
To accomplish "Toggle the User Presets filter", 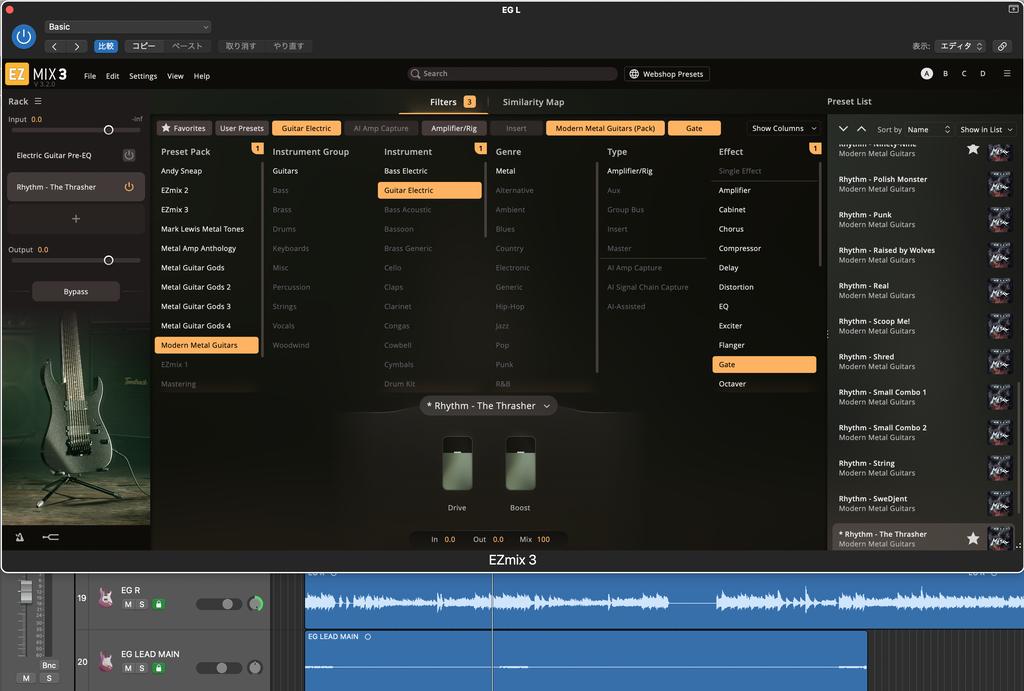I will click(242, 128).
